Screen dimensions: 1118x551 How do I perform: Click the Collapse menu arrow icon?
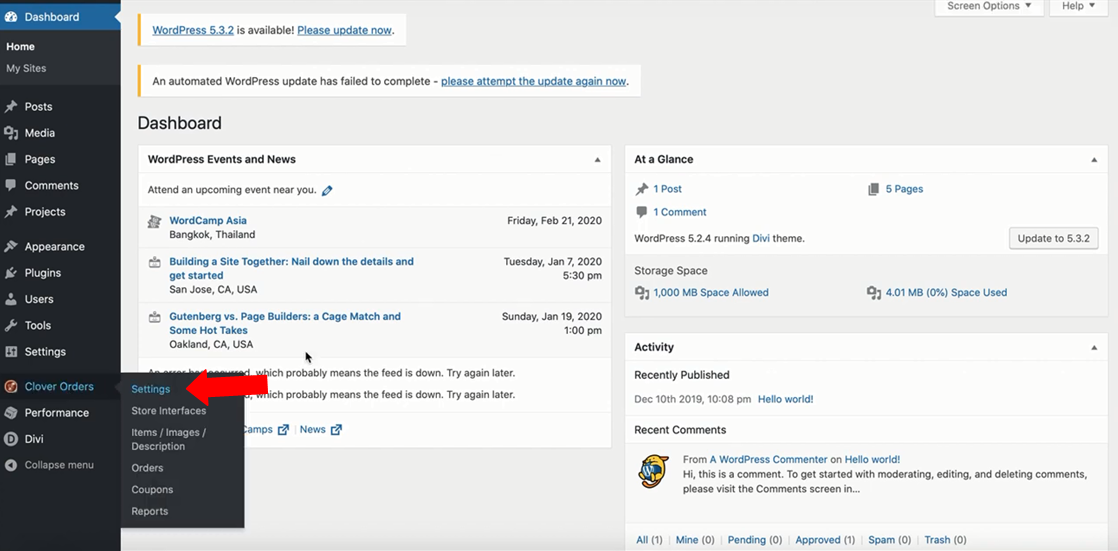coord(11,465)
